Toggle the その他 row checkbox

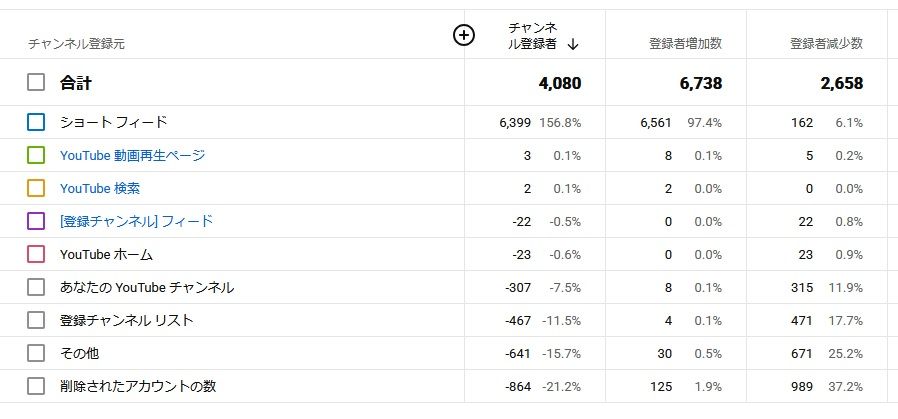pos(36,353)
